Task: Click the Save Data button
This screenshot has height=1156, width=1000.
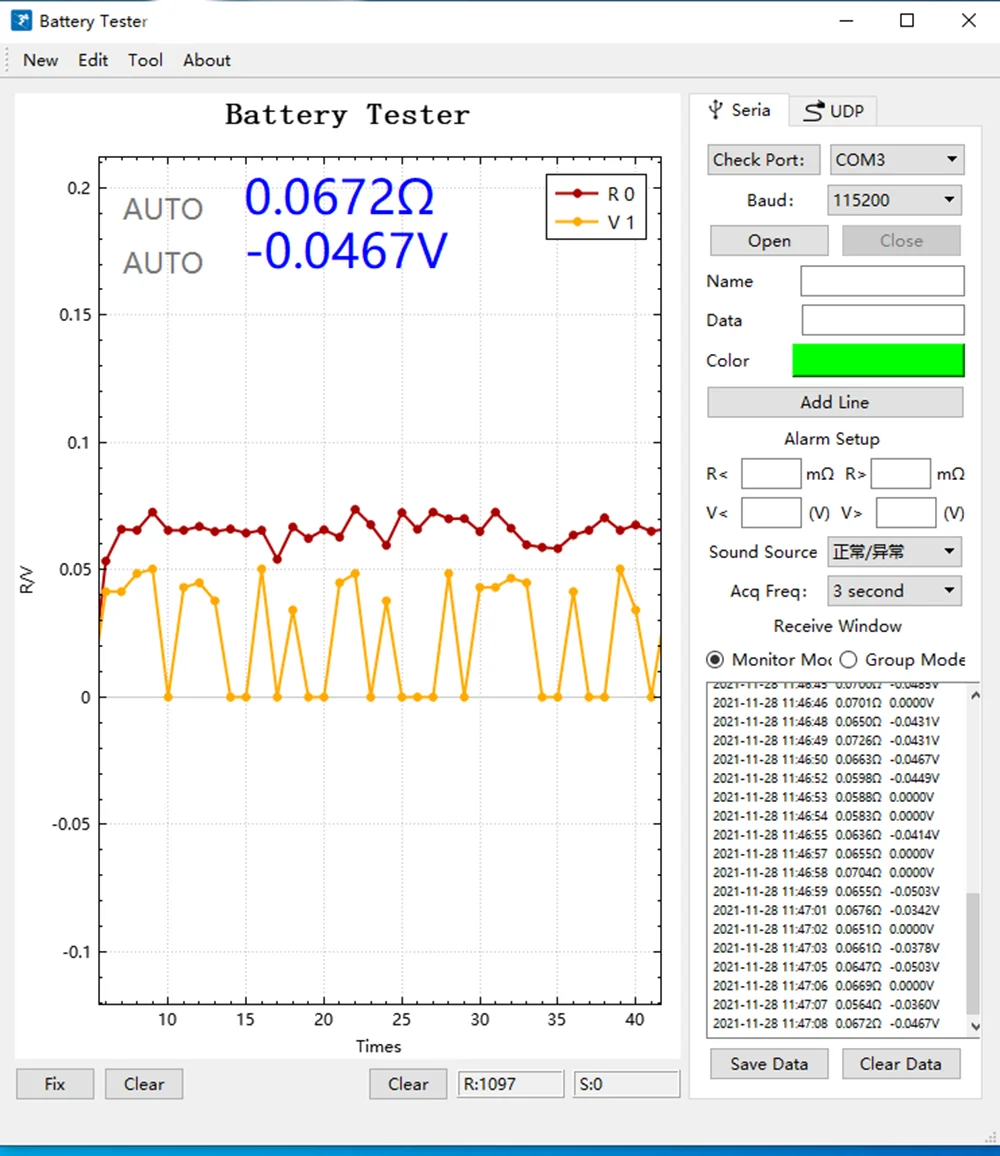Action: [x=769, y=1064]
